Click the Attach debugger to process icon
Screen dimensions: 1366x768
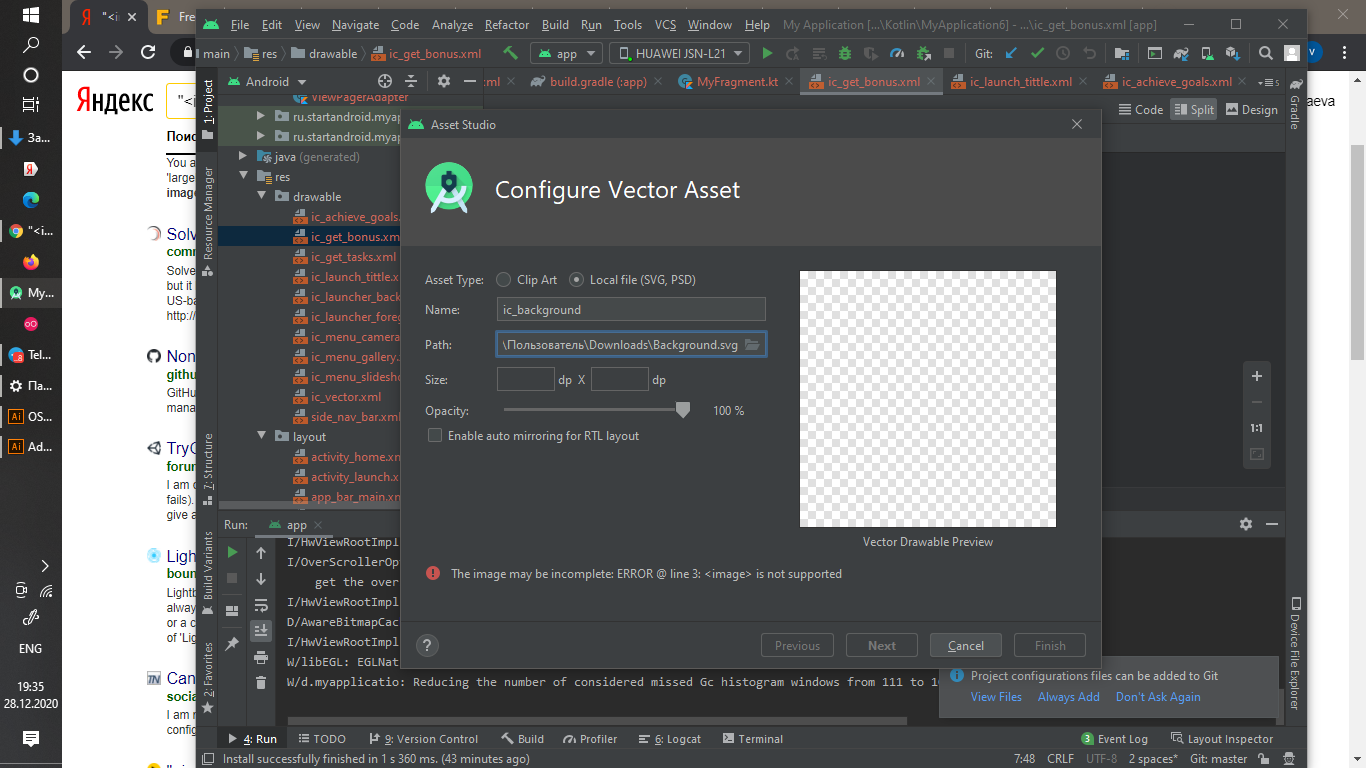(x=922, y=54)
